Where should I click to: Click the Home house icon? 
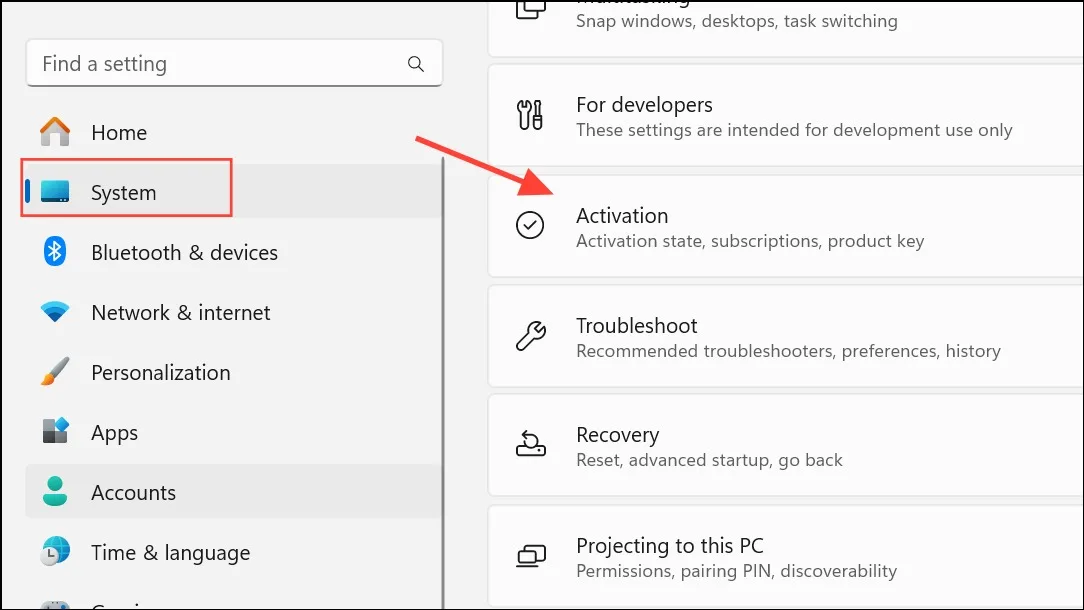tap(55, 131)
